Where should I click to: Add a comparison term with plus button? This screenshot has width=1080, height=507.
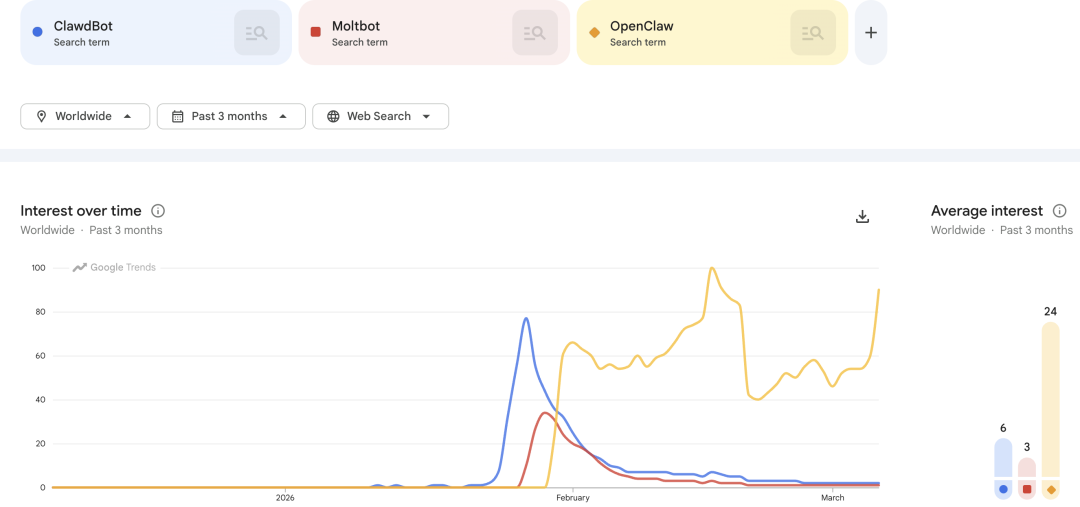click(871, 33)
